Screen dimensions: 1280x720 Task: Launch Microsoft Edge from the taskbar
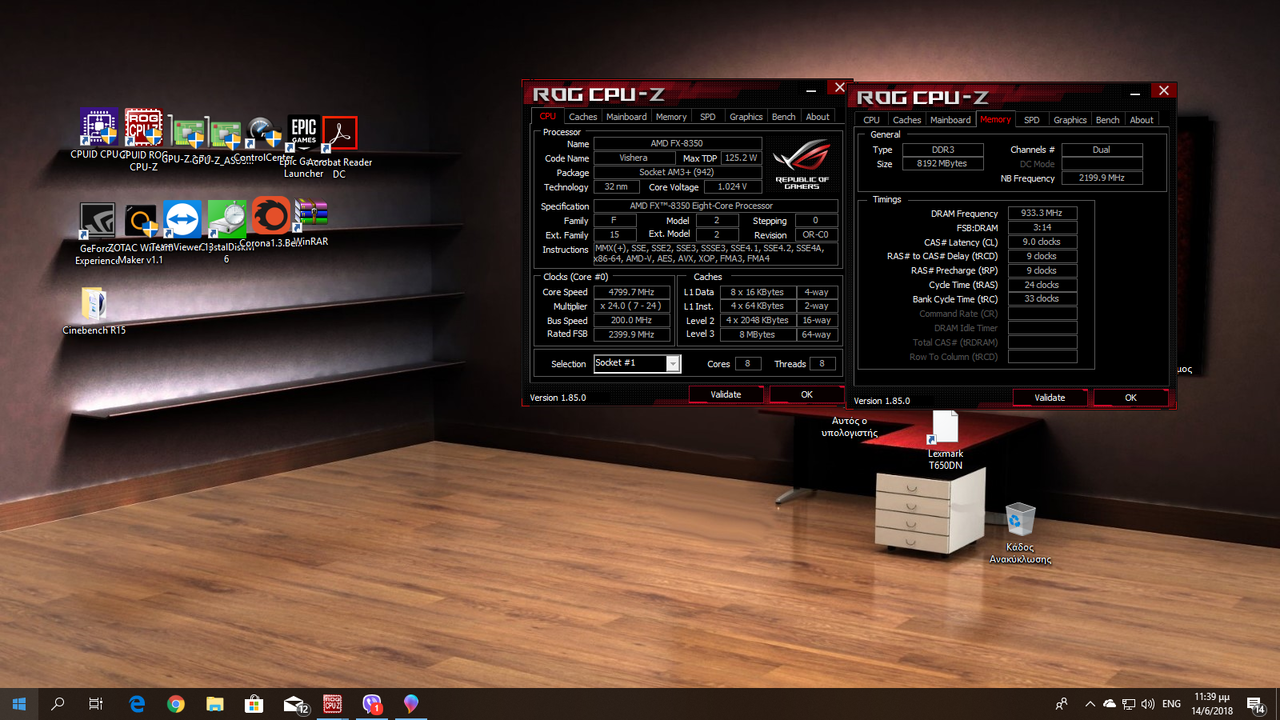click(x=137, y=704)
